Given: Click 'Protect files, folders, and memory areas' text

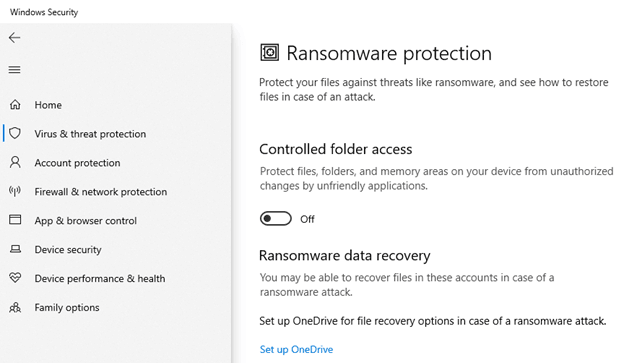Looking at the screenshot, I should pyautogui.click(x=437, y=178).
